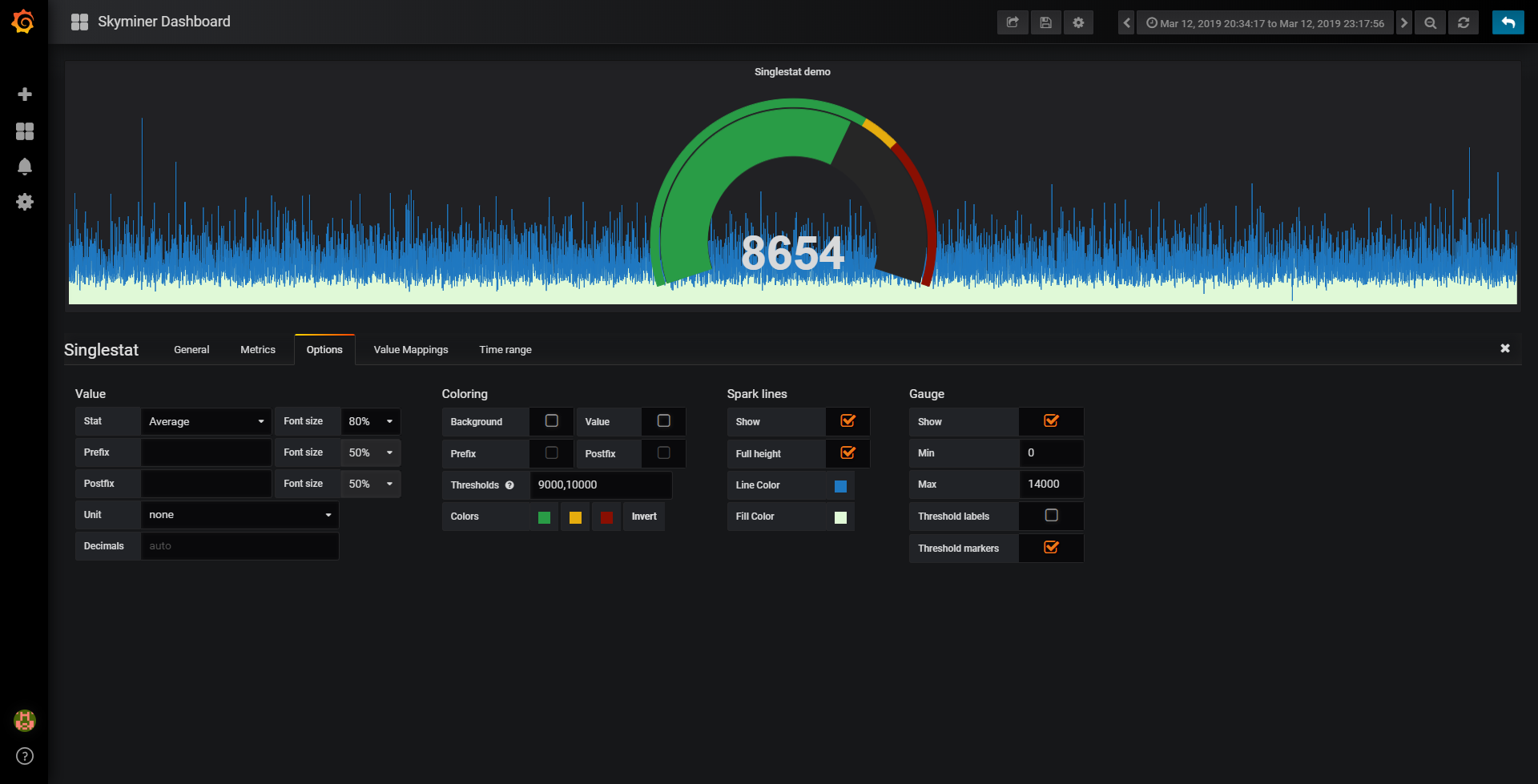Open the Help question mark icon
This screenshot has width=1538, height=784.
tap(25, 756)
